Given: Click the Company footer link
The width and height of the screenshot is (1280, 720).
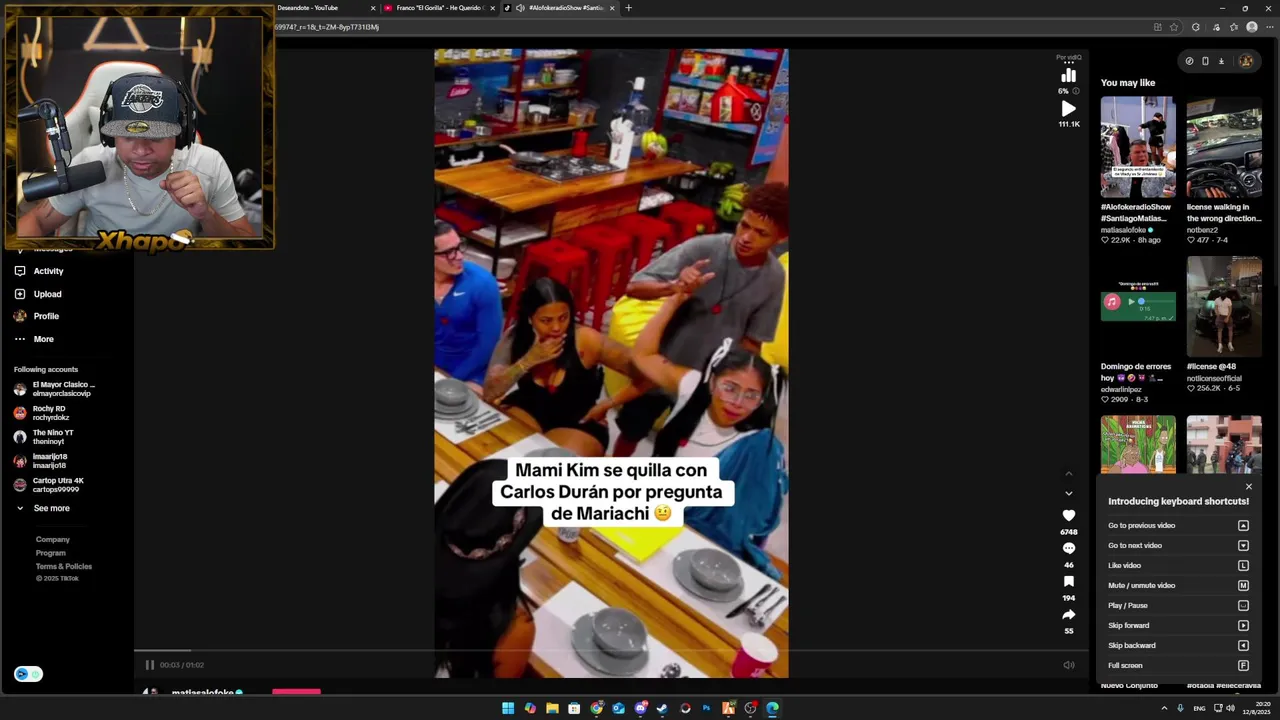Looking at the screenshot, I should 53,539.
